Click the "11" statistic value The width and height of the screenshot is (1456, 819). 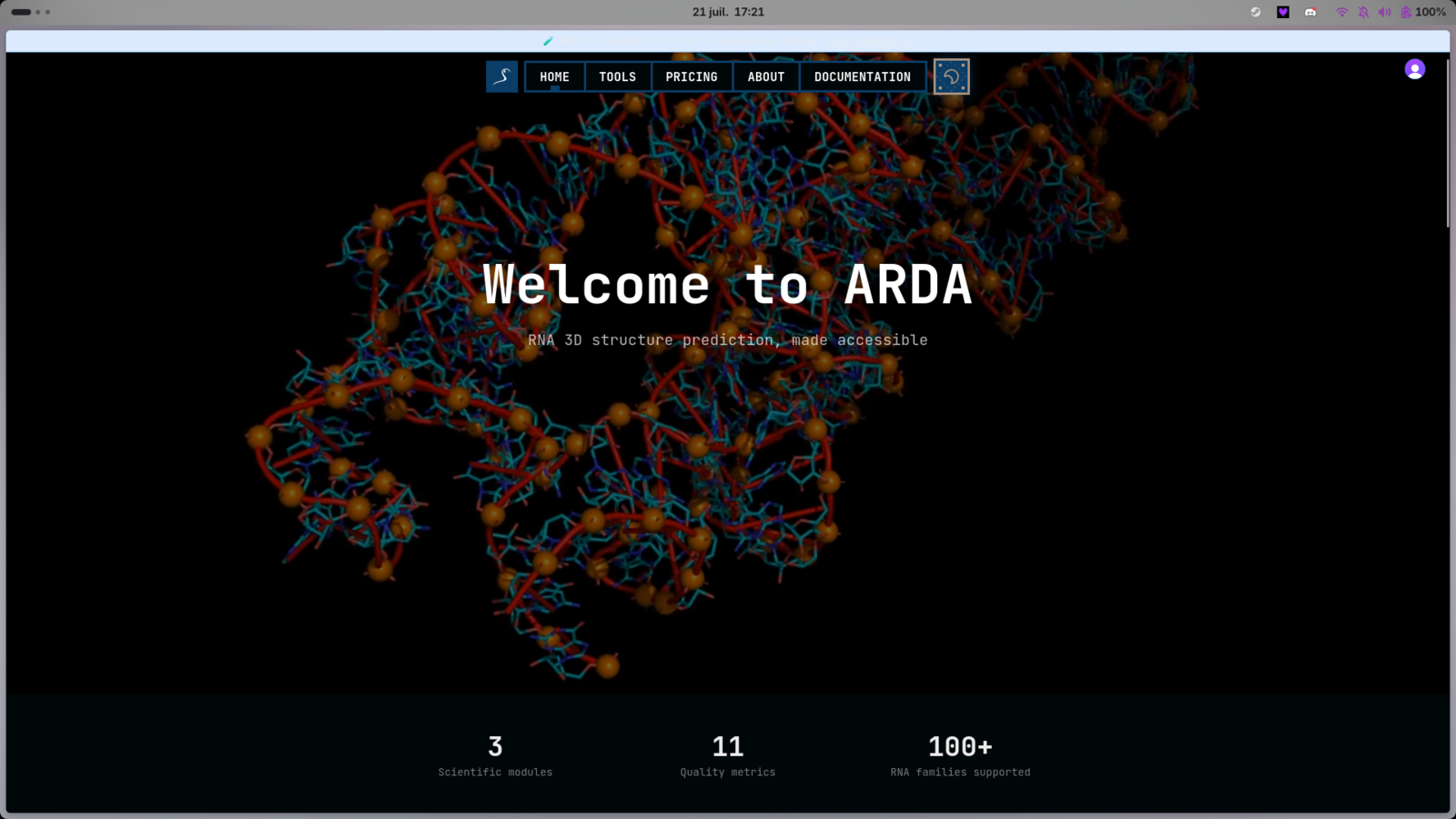tap(728, 746)
